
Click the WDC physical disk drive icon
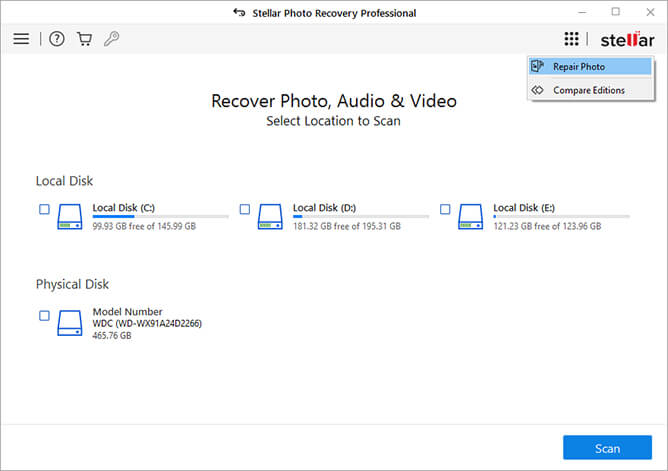(70, 322)
